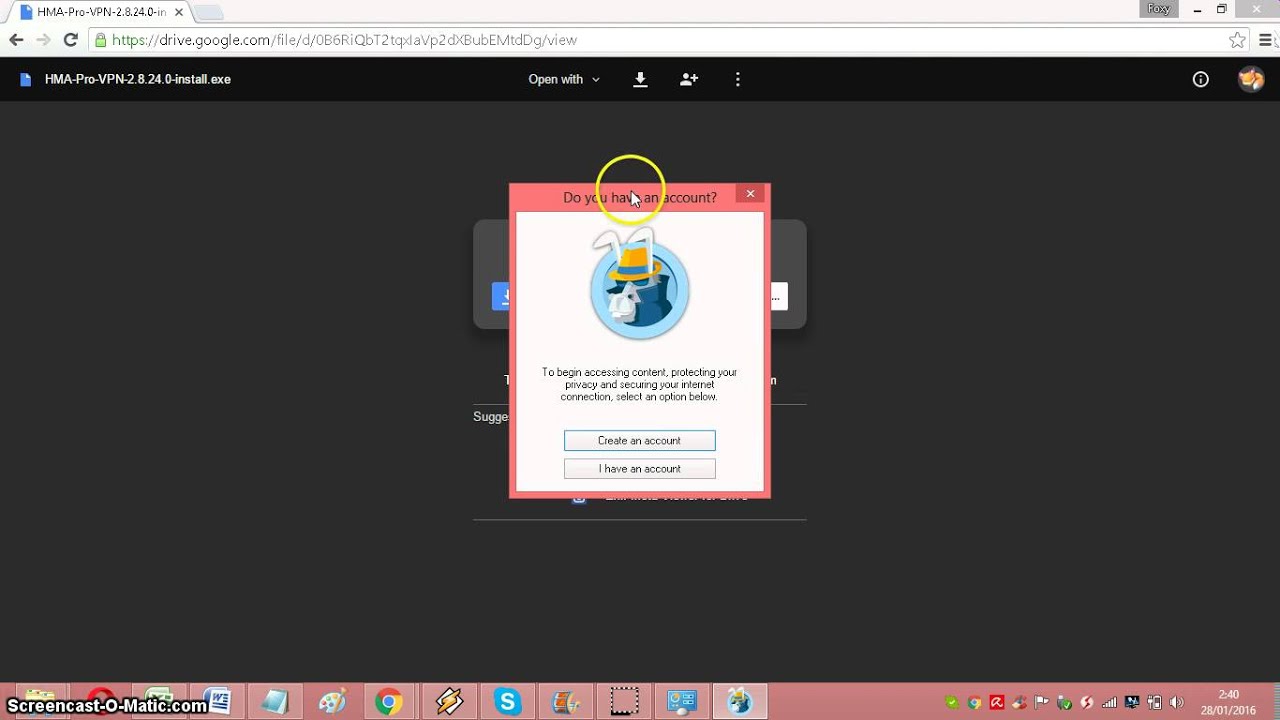Open the Google account avatar
1280x720 pixels.
pos(1251,79)
